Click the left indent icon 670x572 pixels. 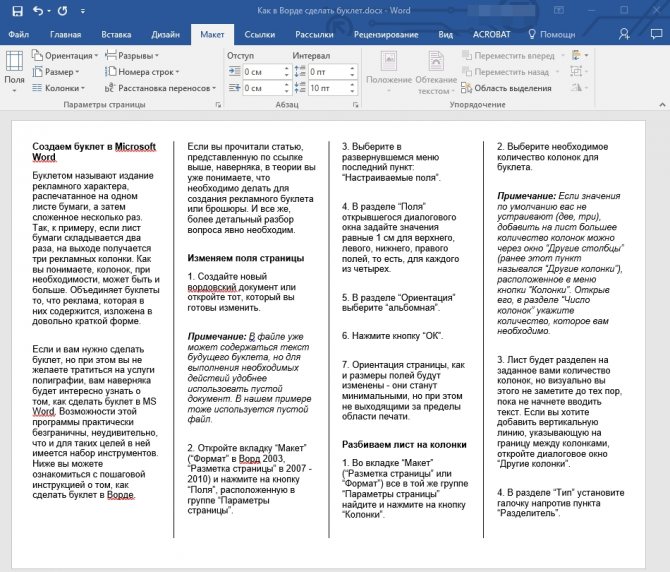(x=234, y=71)
